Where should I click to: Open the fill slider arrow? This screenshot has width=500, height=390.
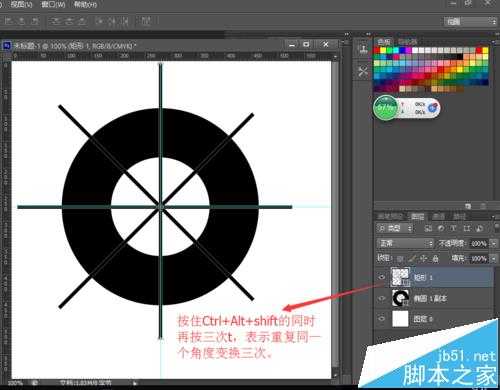click(494, 258)
